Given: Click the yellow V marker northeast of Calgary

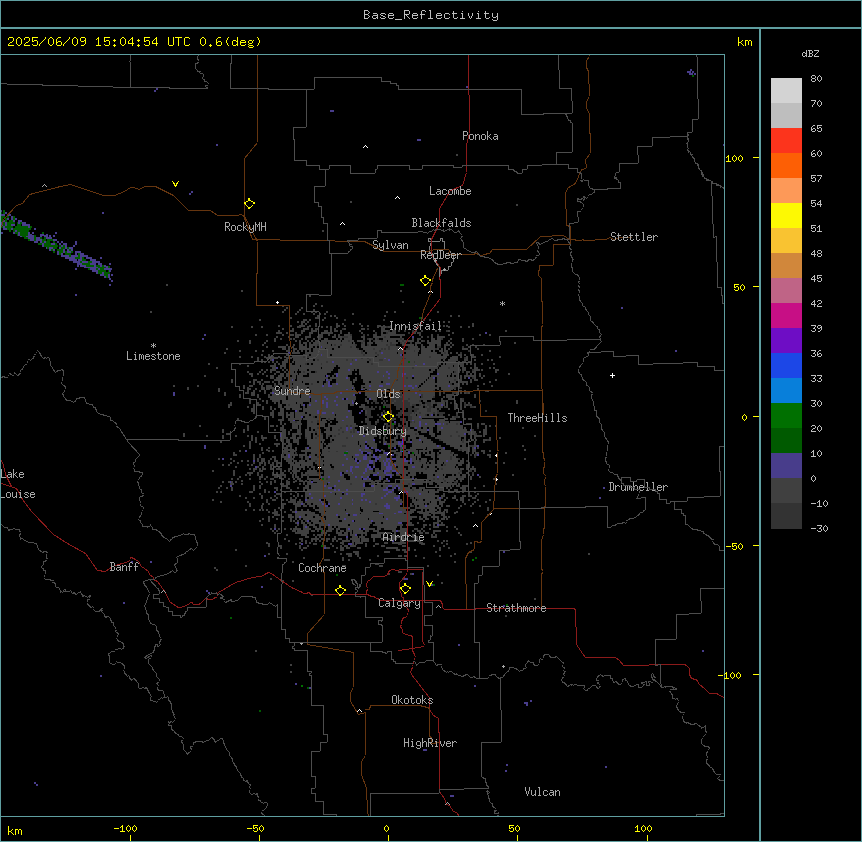Looking at the screenshot, I should (x=429, y=584).
